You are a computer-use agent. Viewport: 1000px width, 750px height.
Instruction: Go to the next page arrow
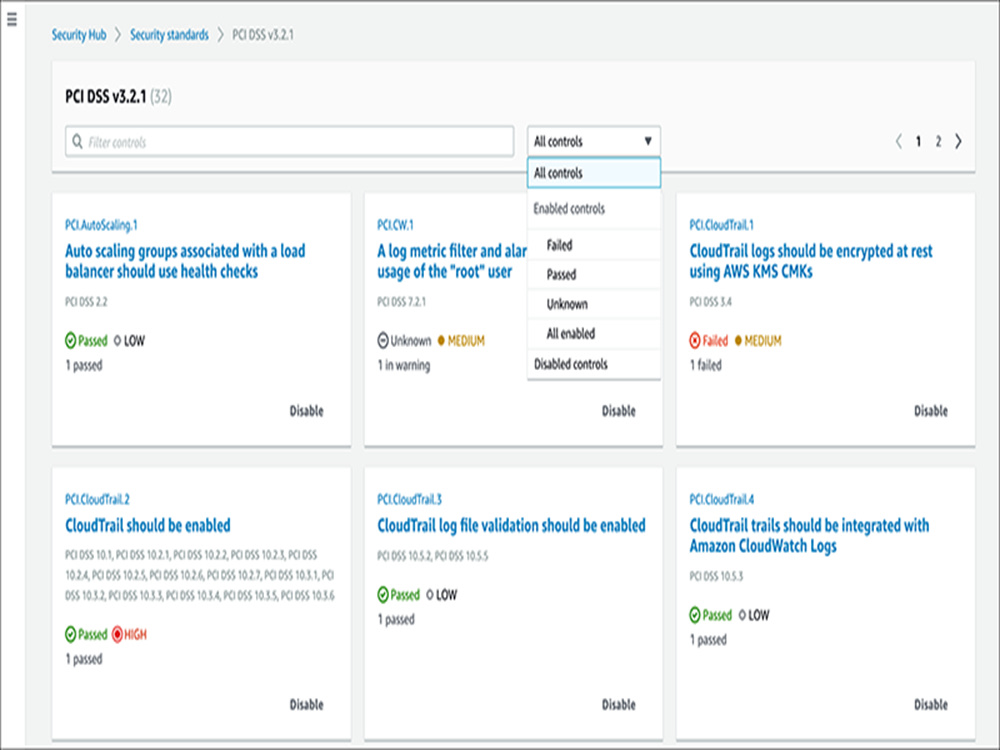(958, 142)
